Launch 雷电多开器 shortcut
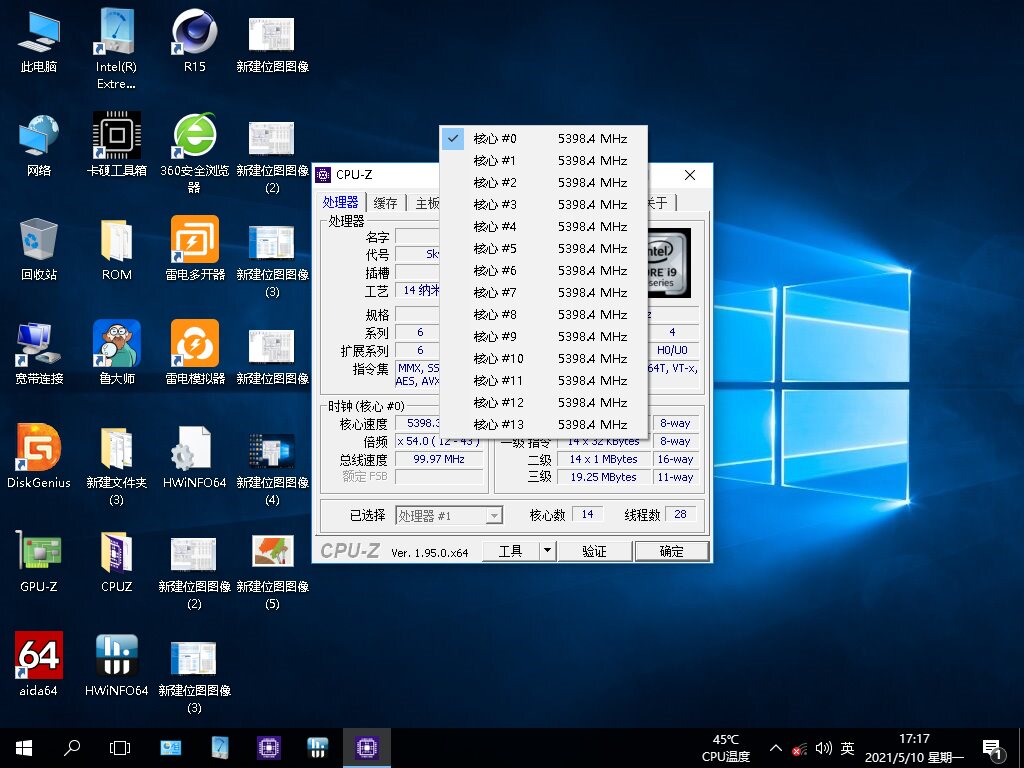 [195, 249]
